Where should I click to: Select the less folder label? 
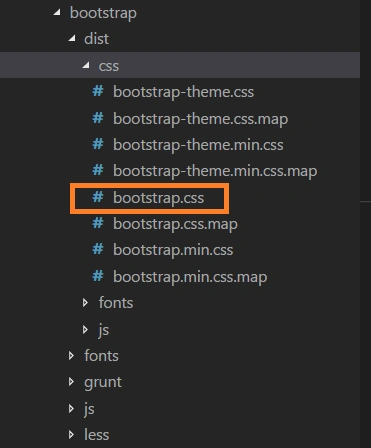(x=96, y=435)
